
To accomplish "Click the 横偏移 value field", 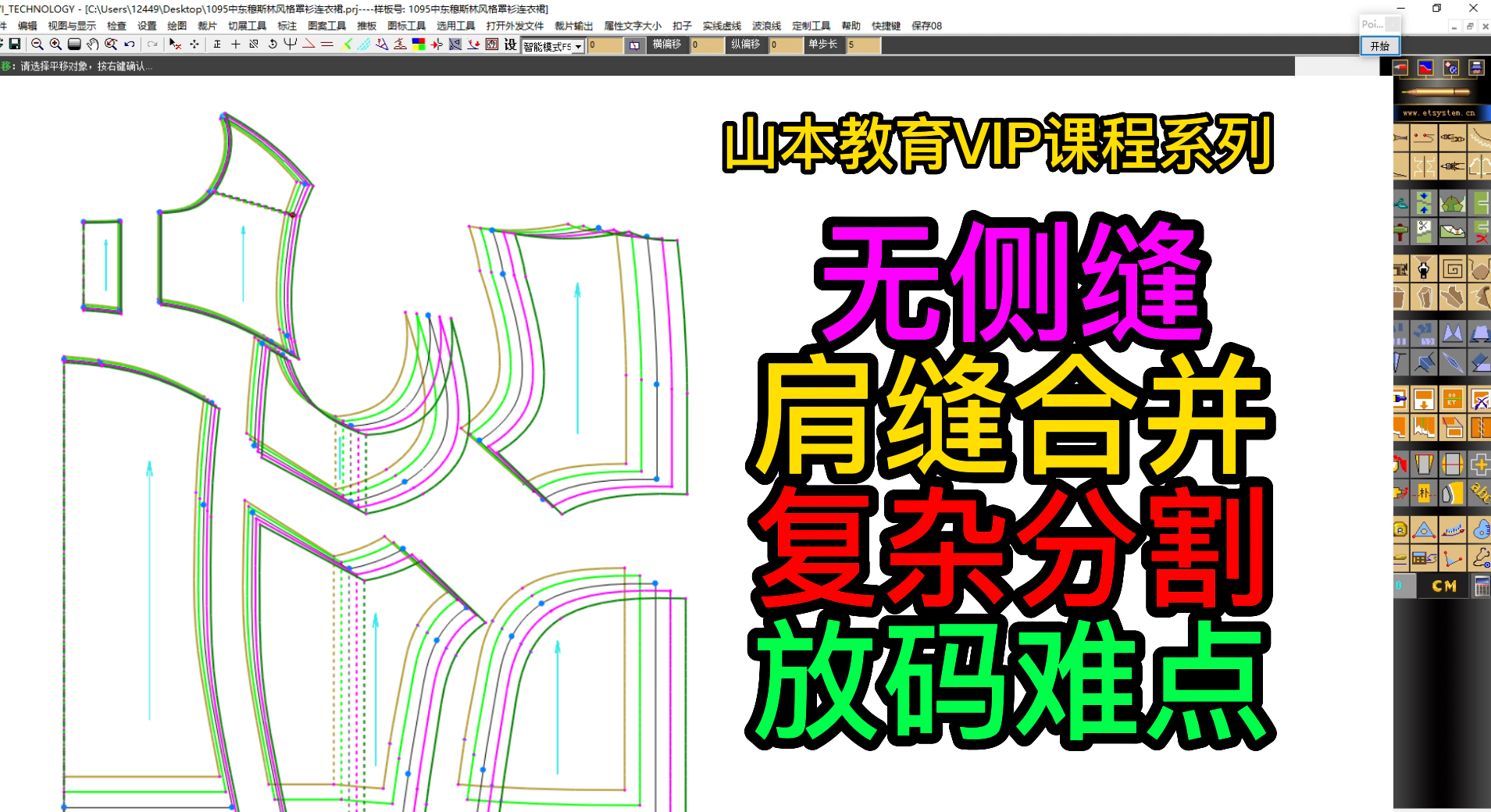I will click(707, 45).
